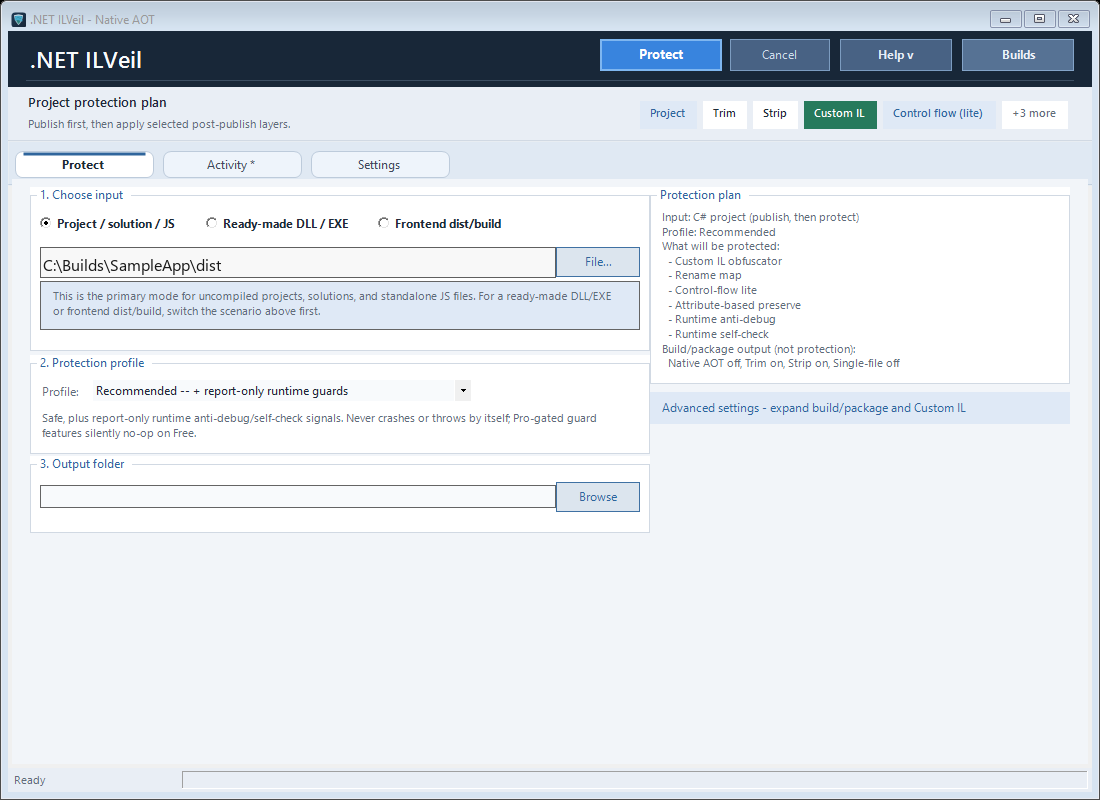The image size is (1100, 800).
Task: Close the ILVeil window
Action: [x=1073, y=19]
